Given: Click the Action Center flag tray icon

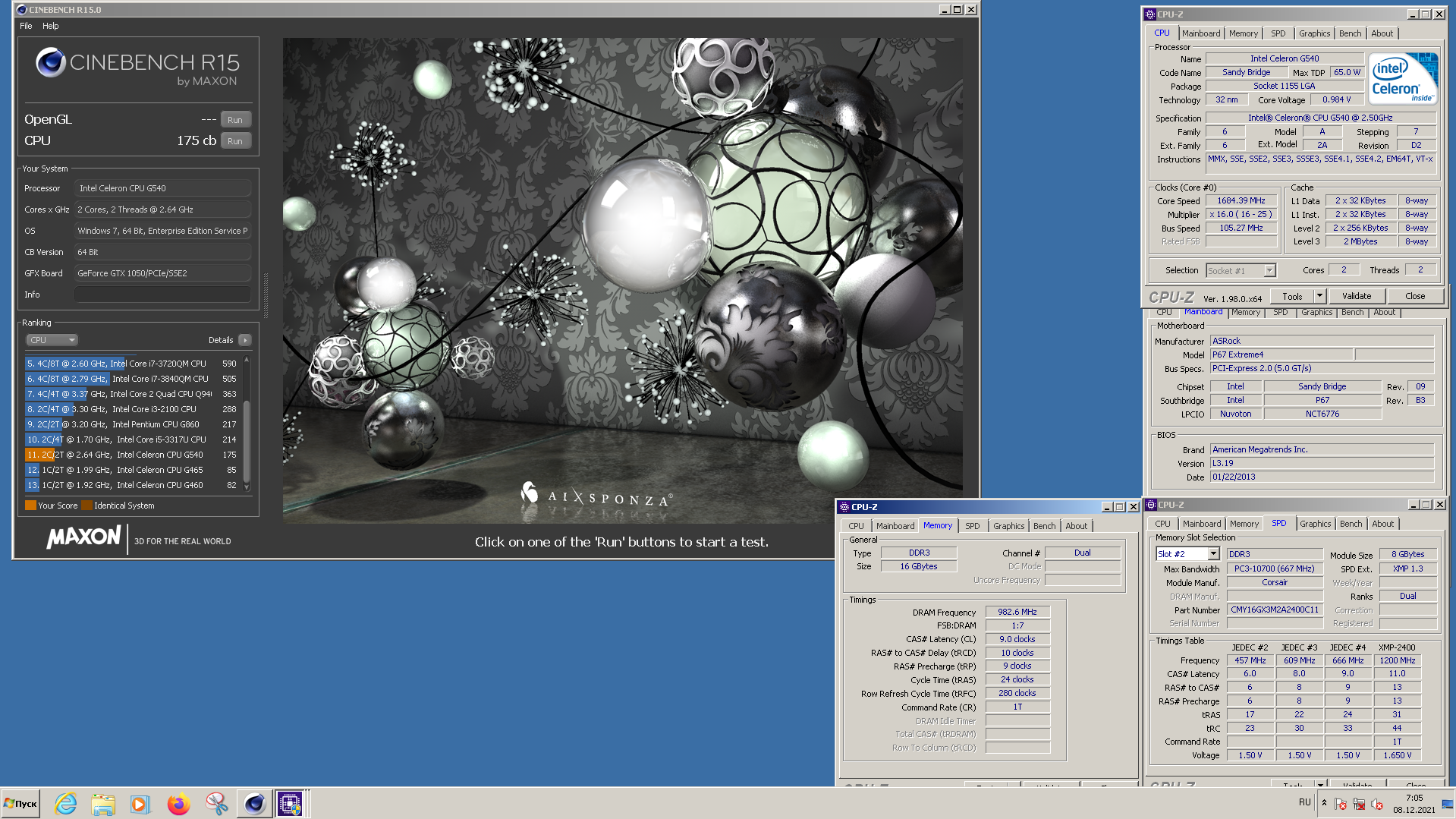Looking at the screenshot, I should (1341, 804).
